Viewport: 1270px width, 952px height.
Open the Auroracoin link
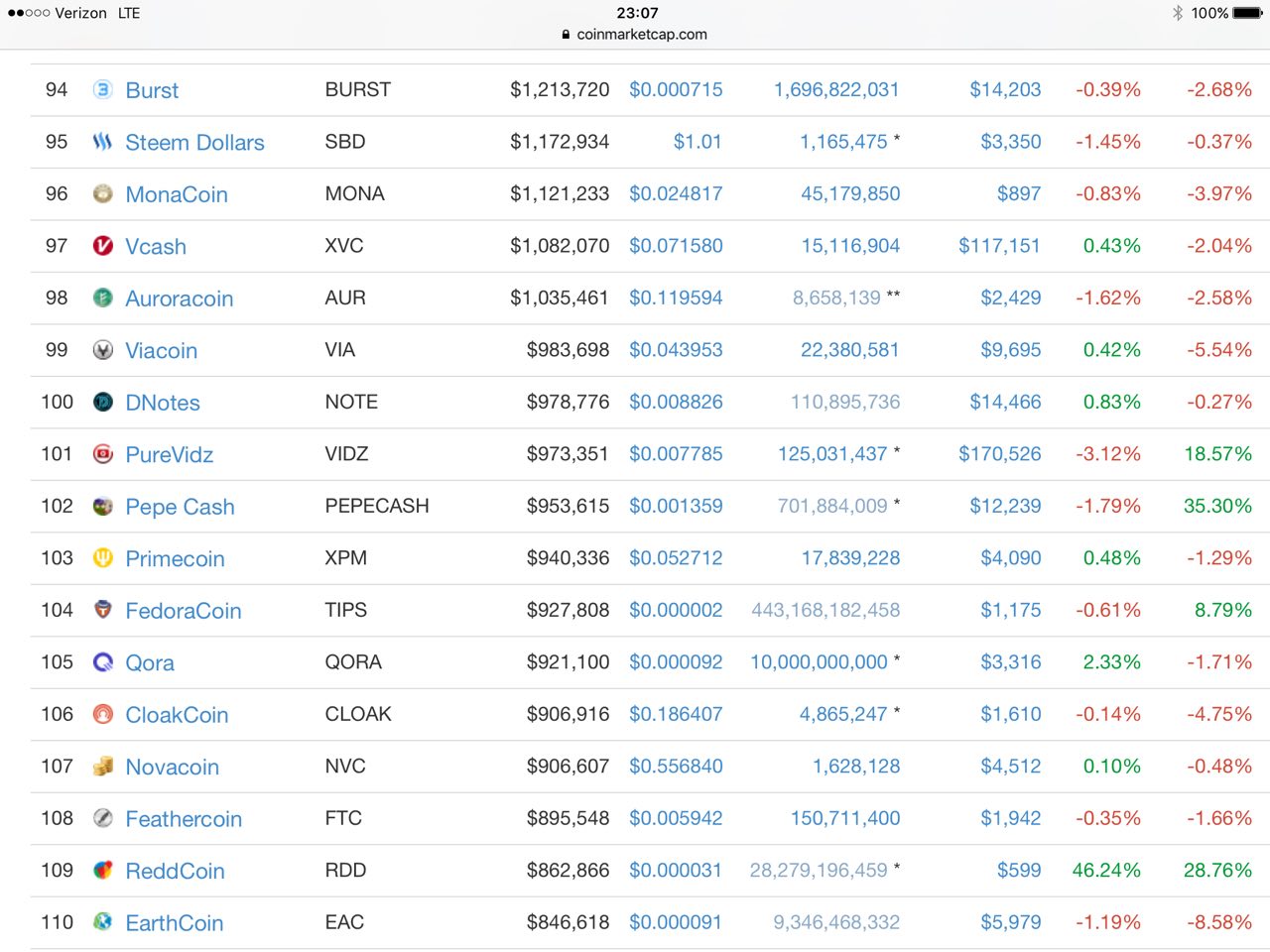[x=180, y=298]
